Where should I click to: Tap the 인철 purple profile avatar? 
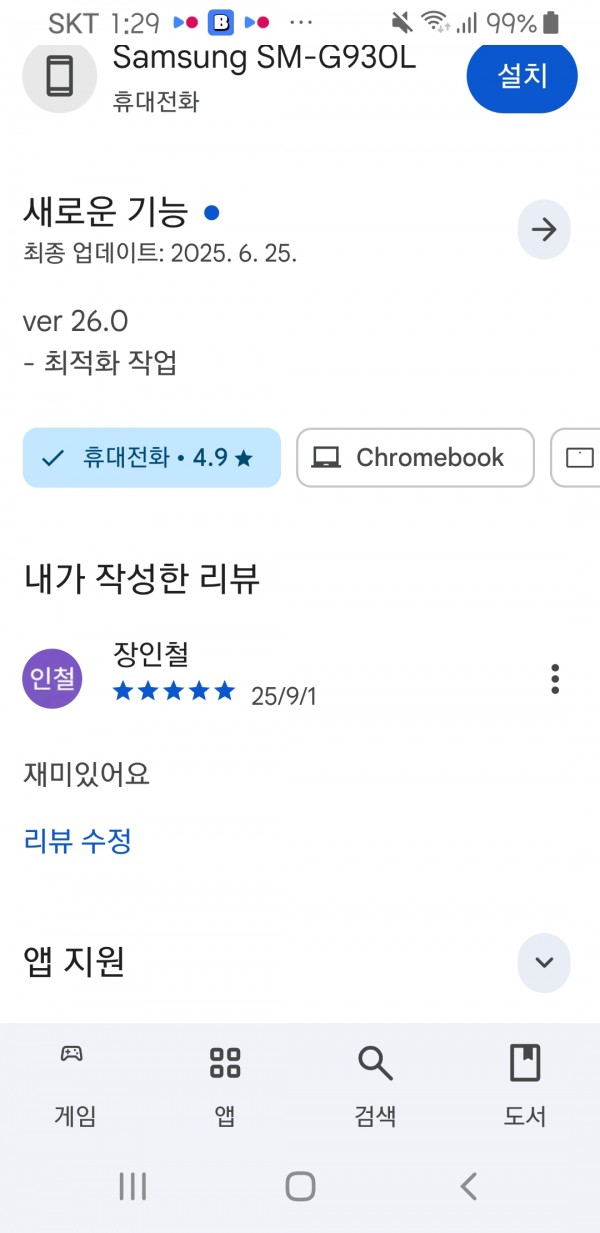52,679
